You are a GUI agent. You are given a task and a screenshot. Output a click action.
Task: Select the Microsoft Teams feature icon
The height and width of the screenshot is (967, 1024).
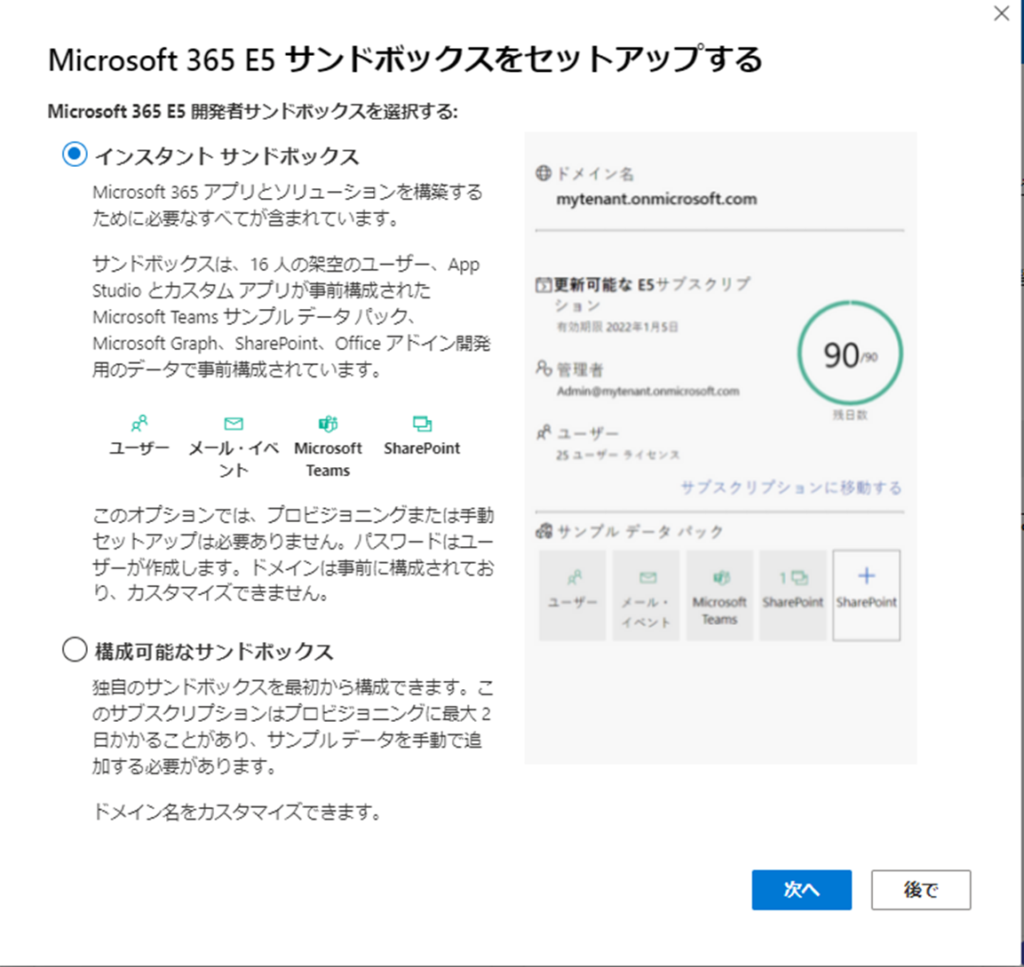coord(327,422)
